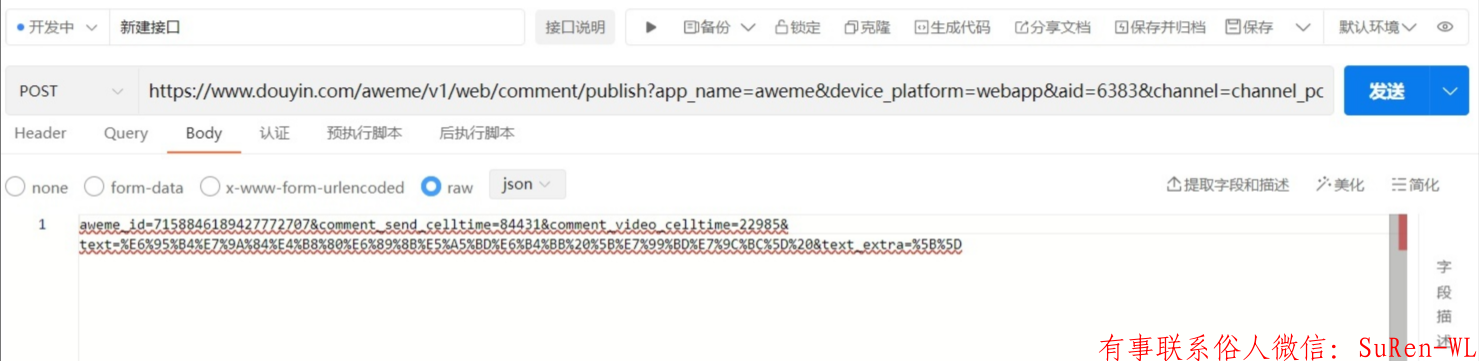Select the none body type radio
1479x361 pixels.
tap(15, 187)
